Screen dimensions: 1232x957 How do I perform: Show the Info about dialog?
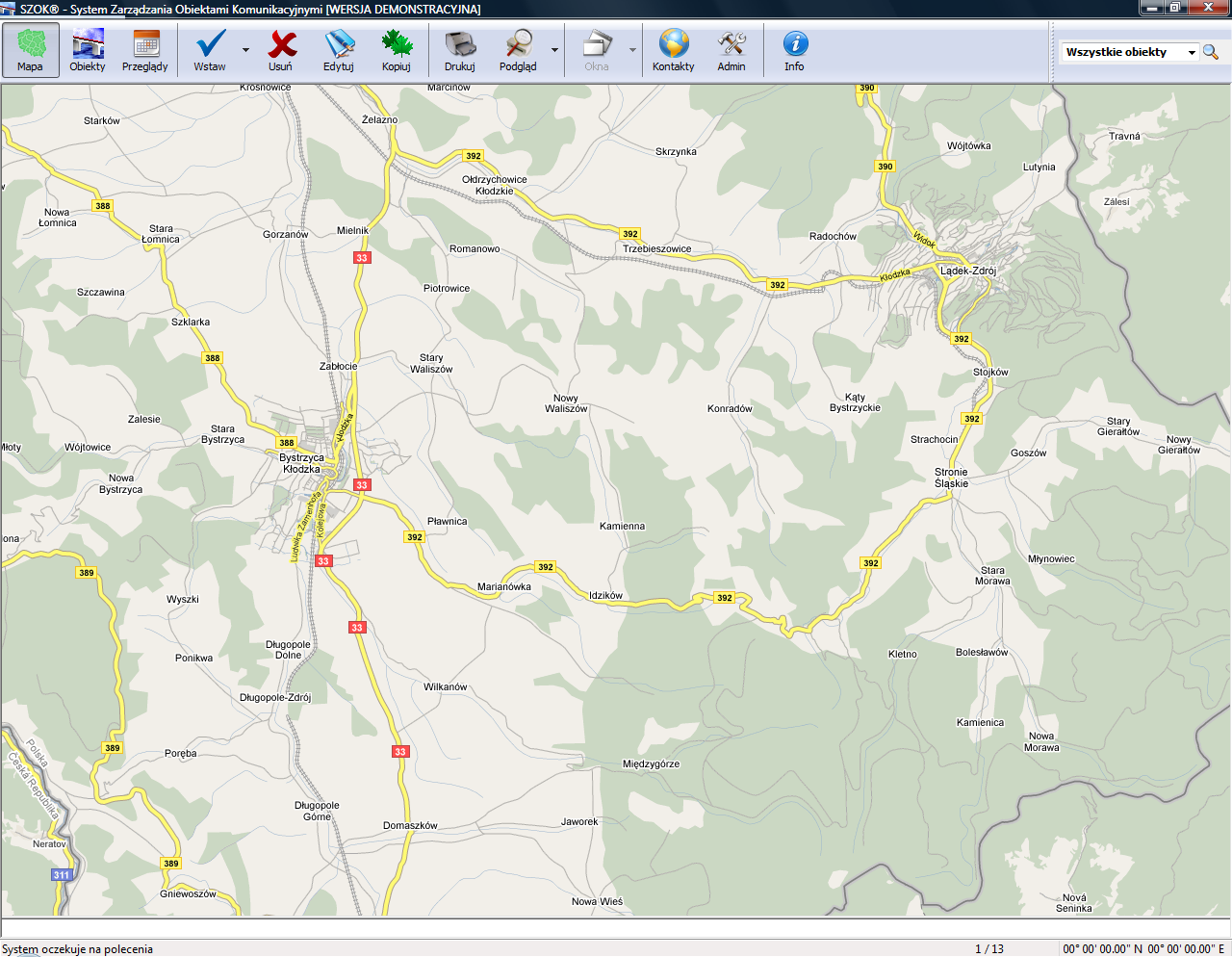794,50
